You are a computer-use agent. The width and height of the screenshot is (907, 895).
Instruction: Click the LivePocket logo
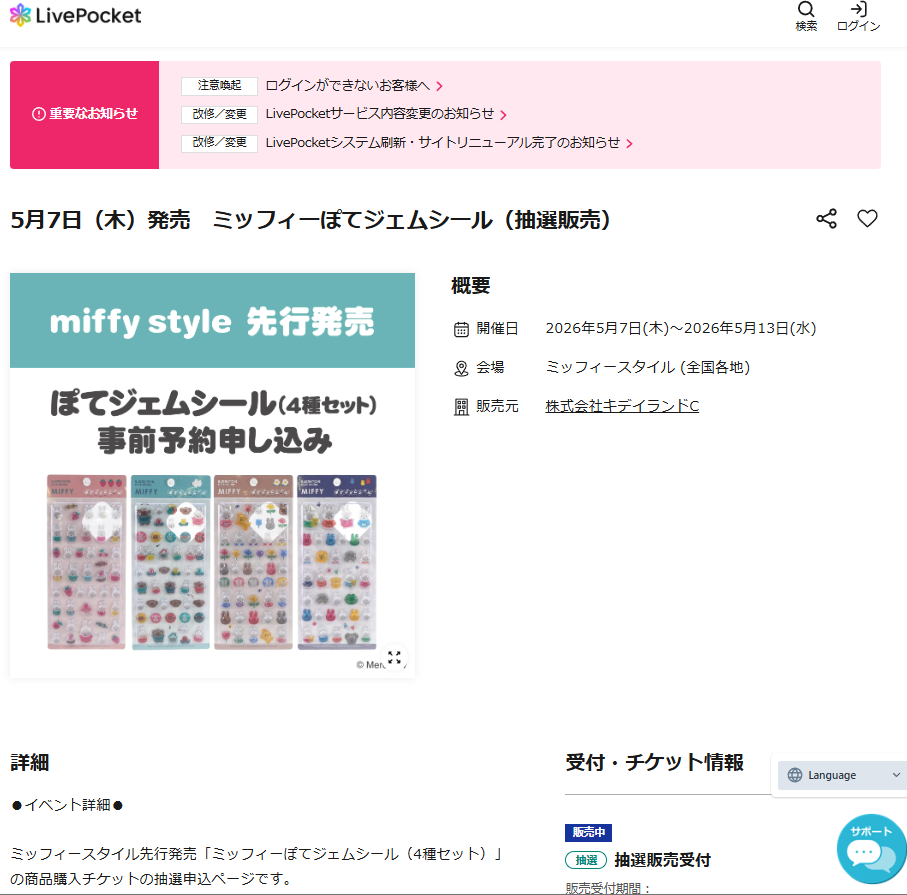[76, 16]
